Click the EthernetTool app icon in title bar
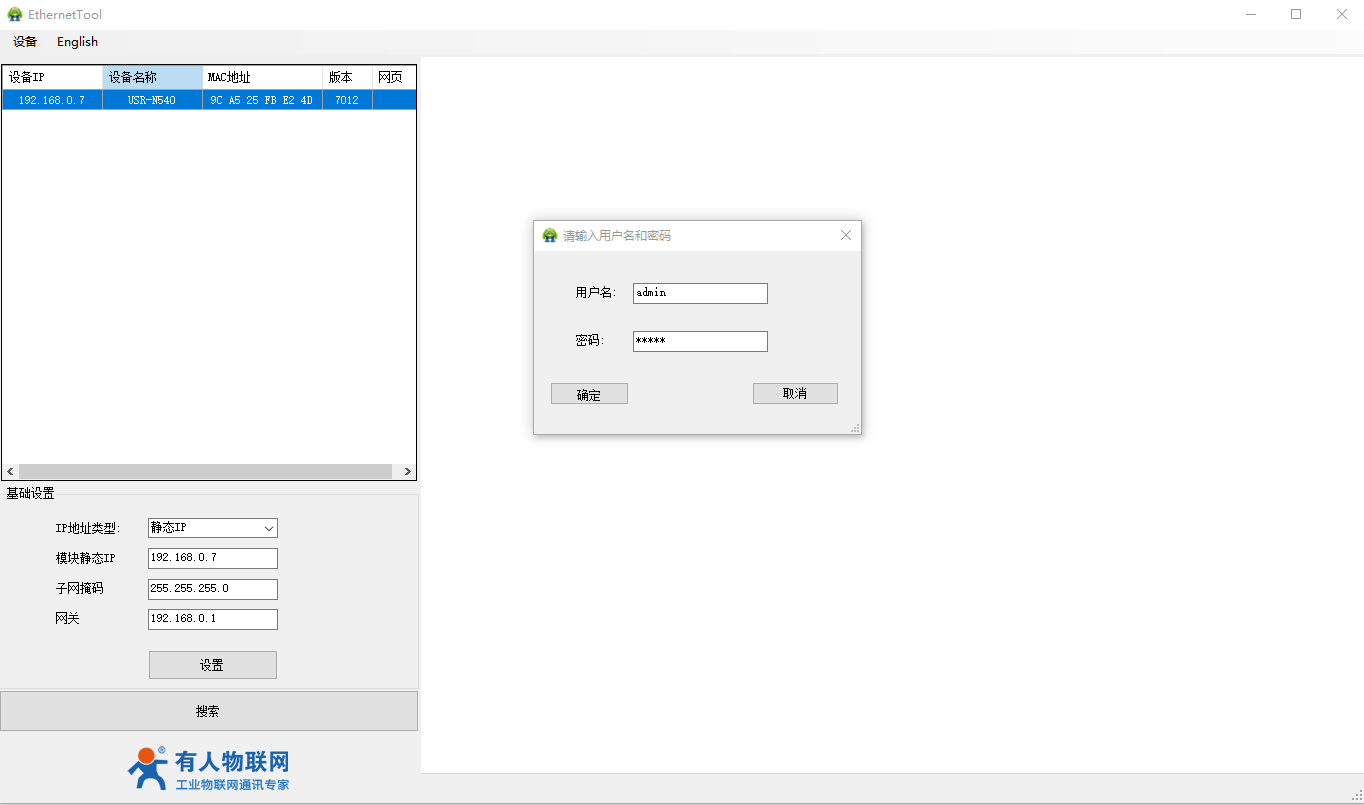This screenshot has height=805, width=1364. coord(15,14)
